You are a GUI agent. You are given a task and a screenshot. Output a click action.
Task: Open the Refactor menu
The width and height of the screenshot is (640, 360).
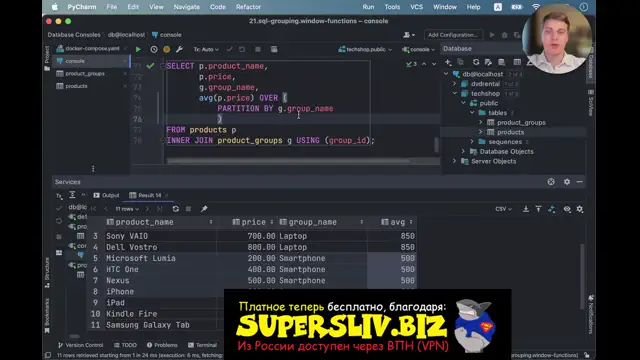[248, 7]
